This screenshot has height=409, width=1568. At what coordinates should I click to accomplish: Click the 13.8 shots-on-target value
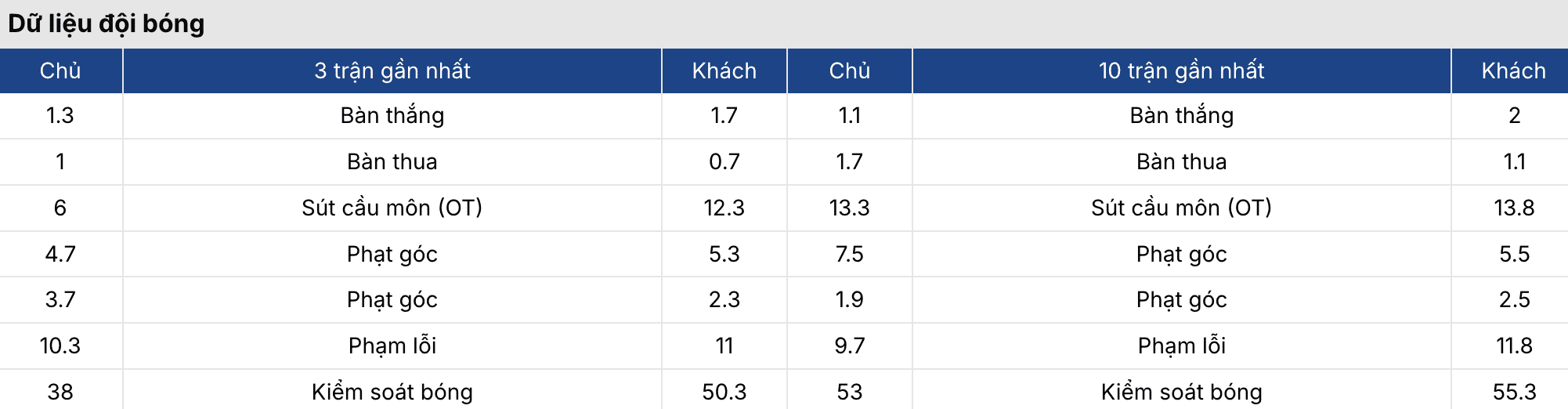(1513, 208)
